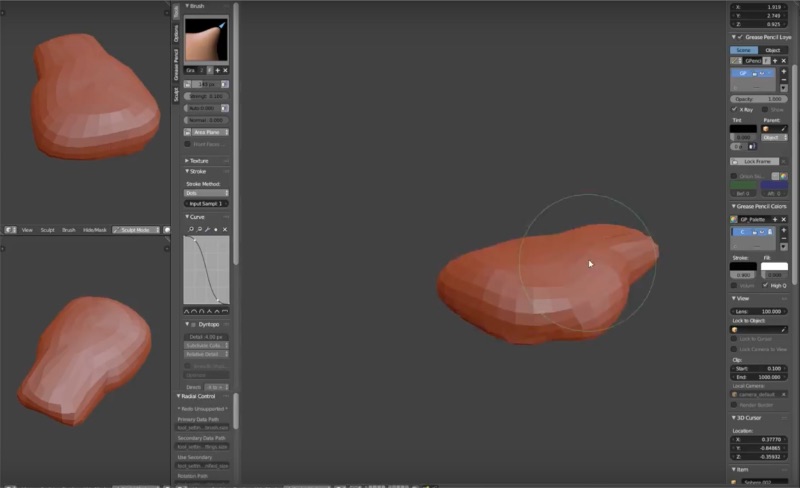
Task: Open the curve tools wrench icon
Action: pyautogui.click(x=208, y=230)
